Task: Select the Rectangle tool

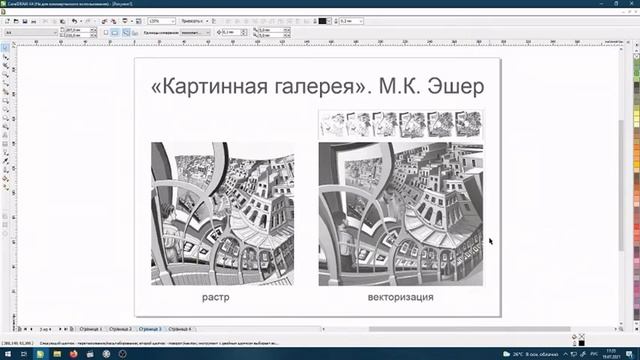Action: (5, 100)
